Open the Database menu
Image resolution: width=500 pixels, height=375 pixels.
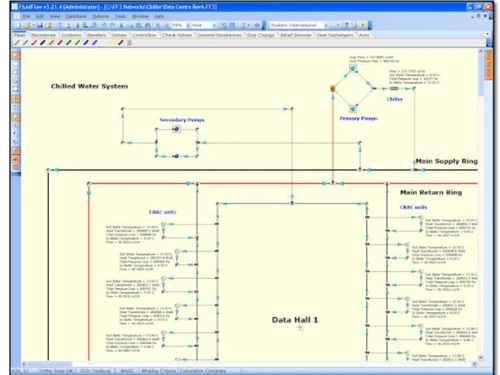point(76,16)
